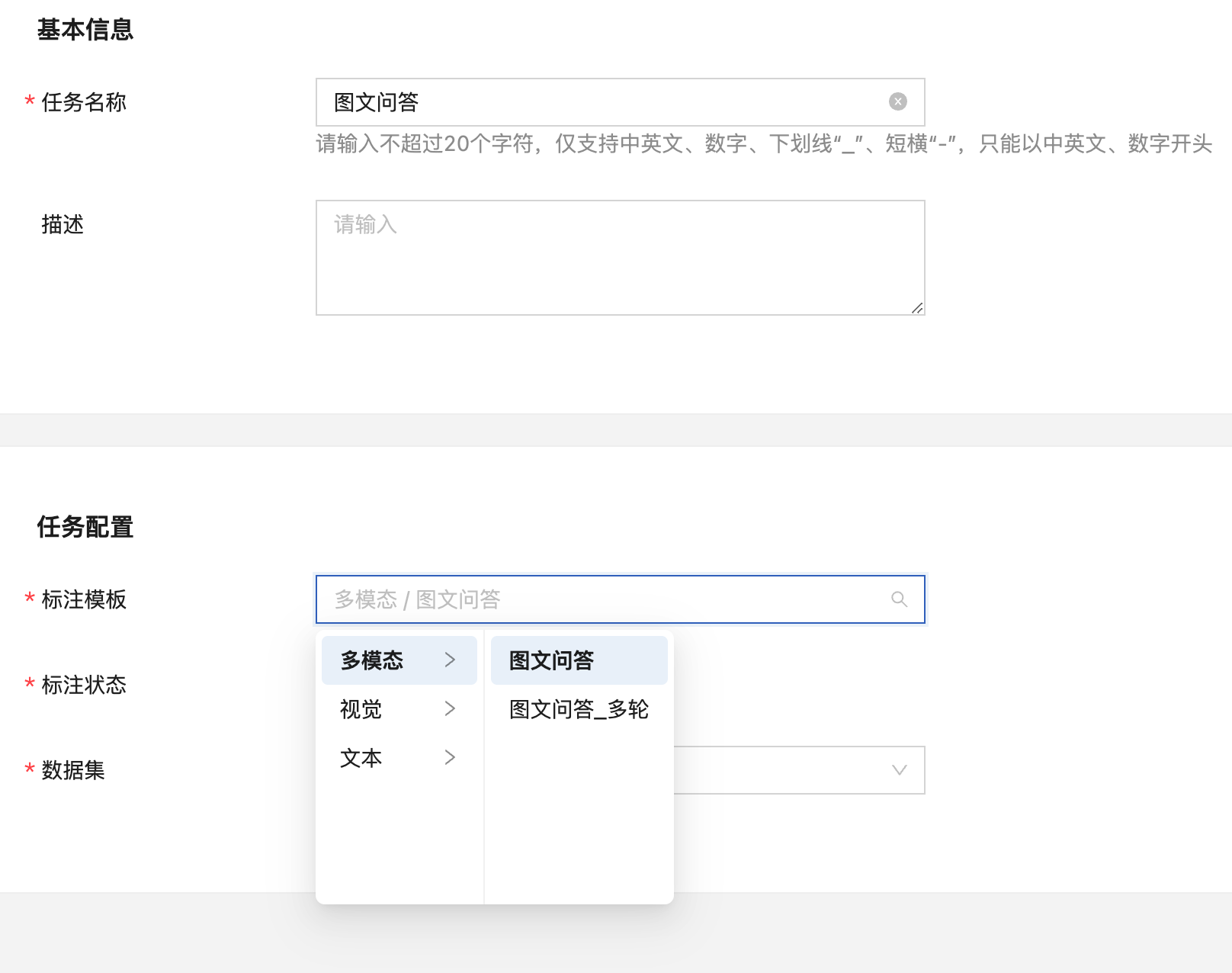Click the 任务名称 label
The height and width of the screenshot is (973, 1232).
click(x=84, y=102)
